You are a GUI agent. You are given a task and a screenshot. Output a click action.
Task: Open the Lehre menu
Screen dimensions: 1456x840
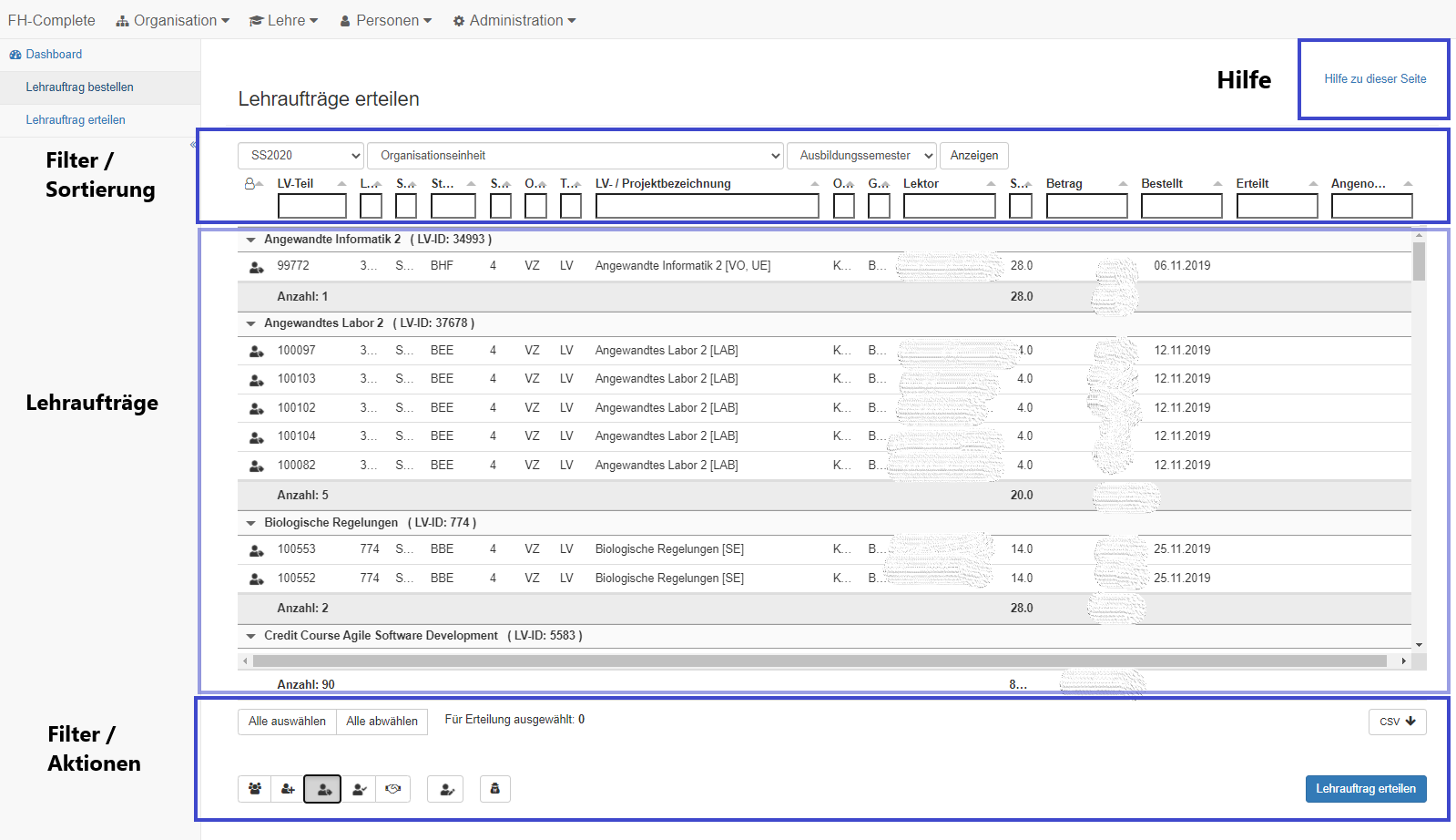click(283, 20)
